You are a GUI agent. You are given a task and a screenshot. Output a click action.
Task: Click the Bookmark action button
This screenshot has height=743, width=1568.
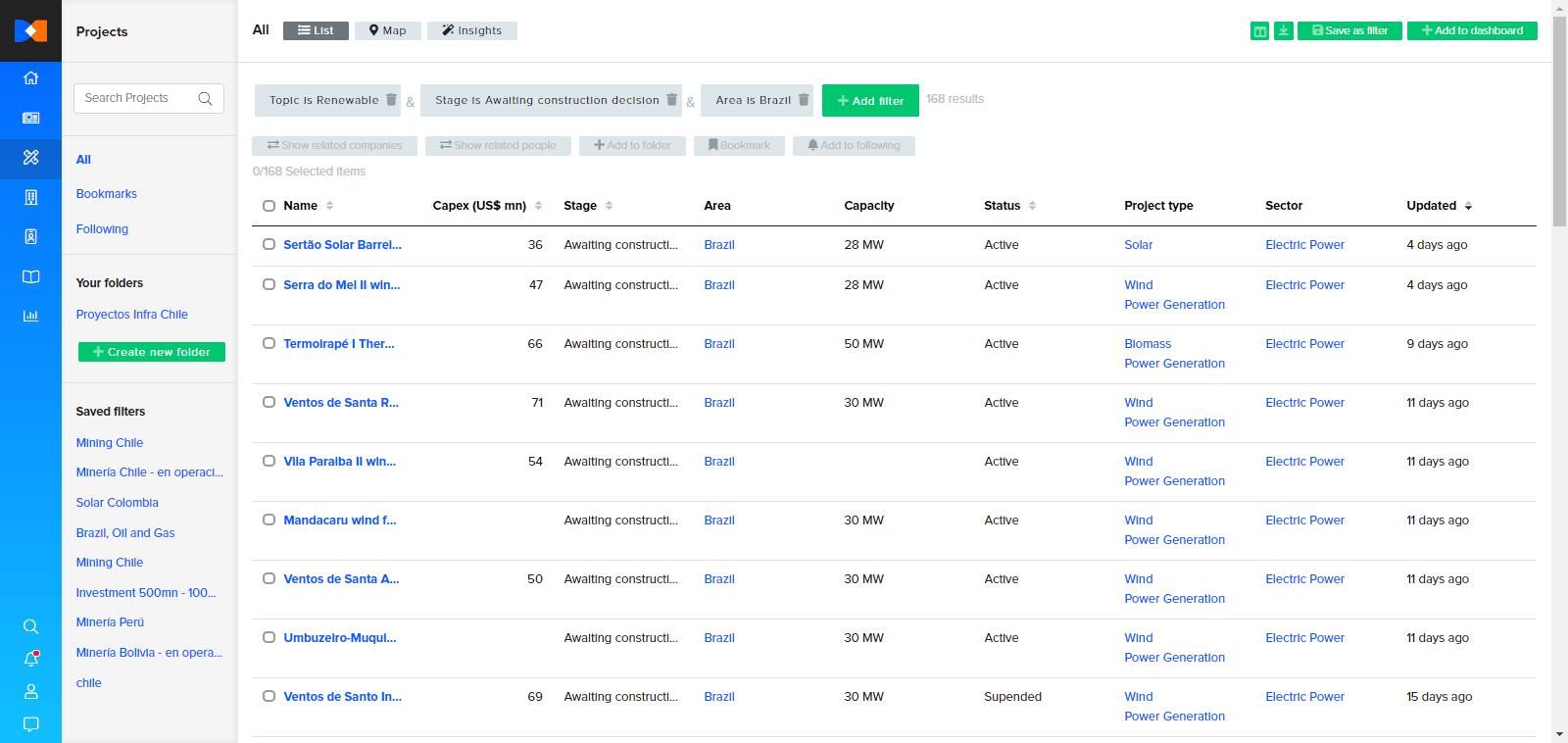coord(739,146)
